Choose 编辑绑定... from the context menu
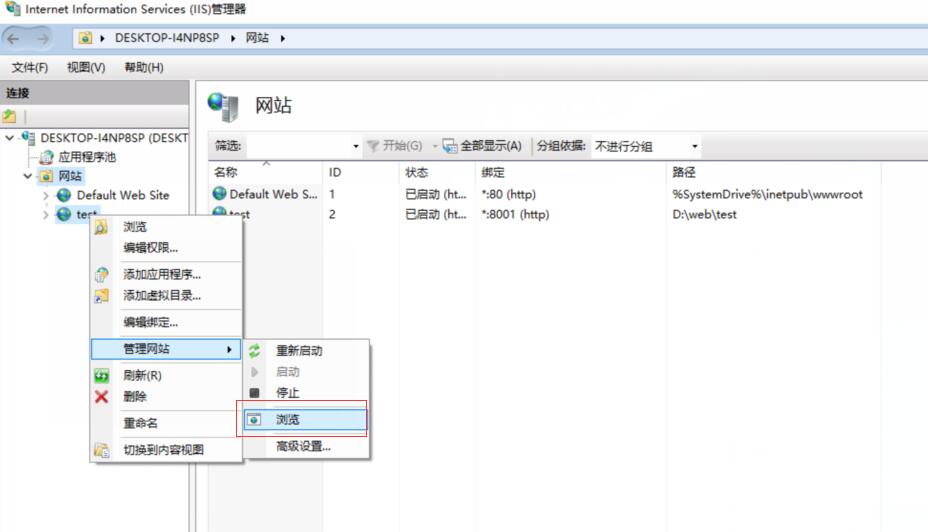928x532 pixels. click(150, 323)
